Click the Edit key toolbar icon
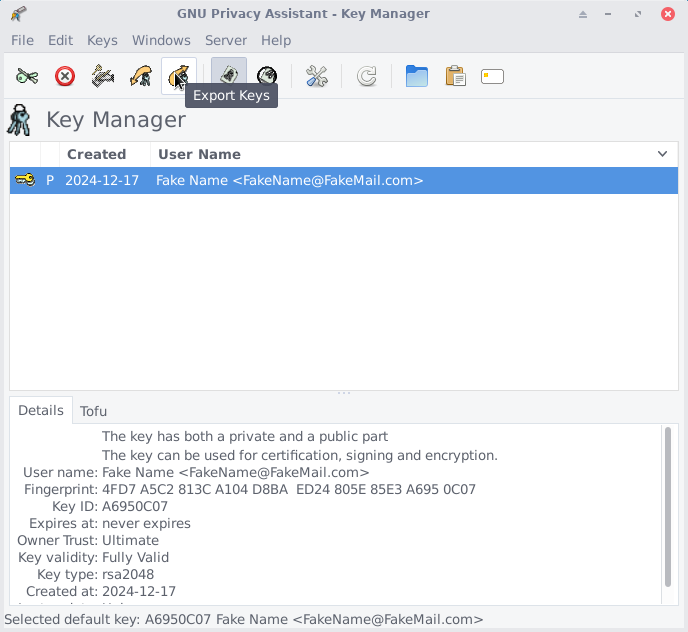 click(x=27, y=76)
